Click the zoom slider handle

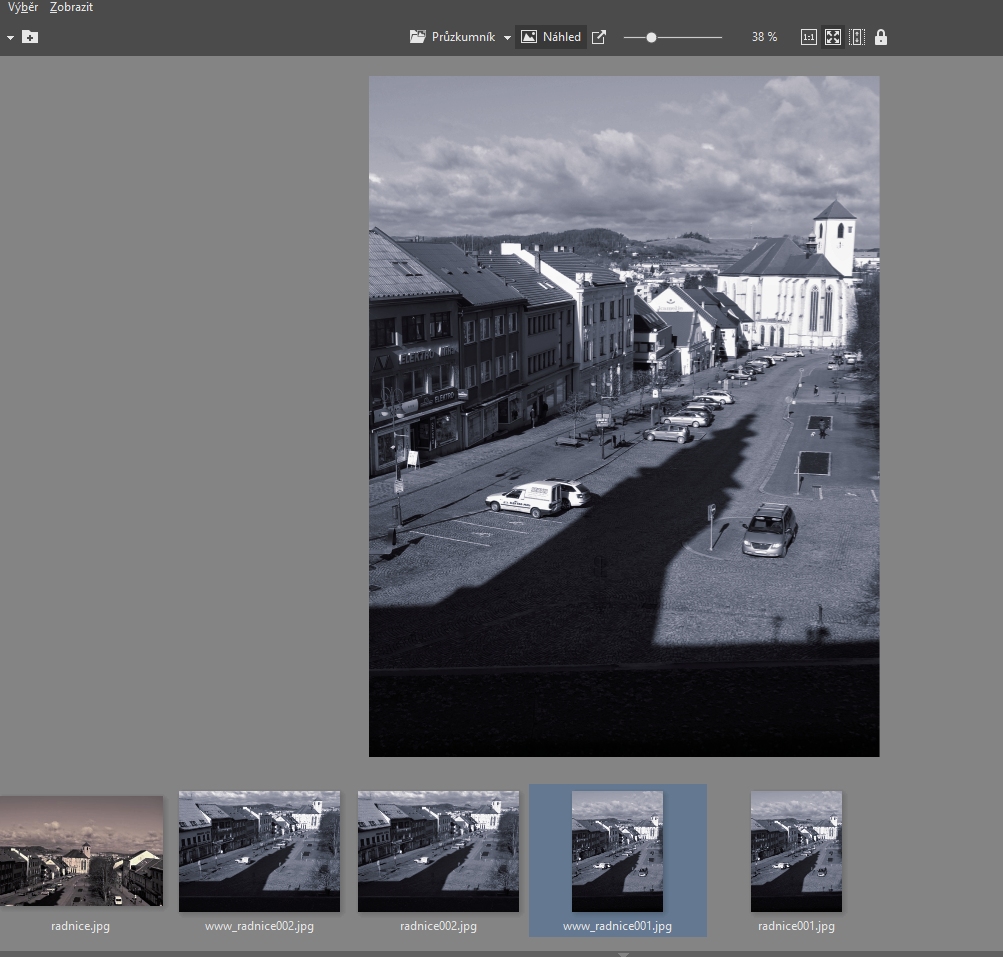coord(651,37)
